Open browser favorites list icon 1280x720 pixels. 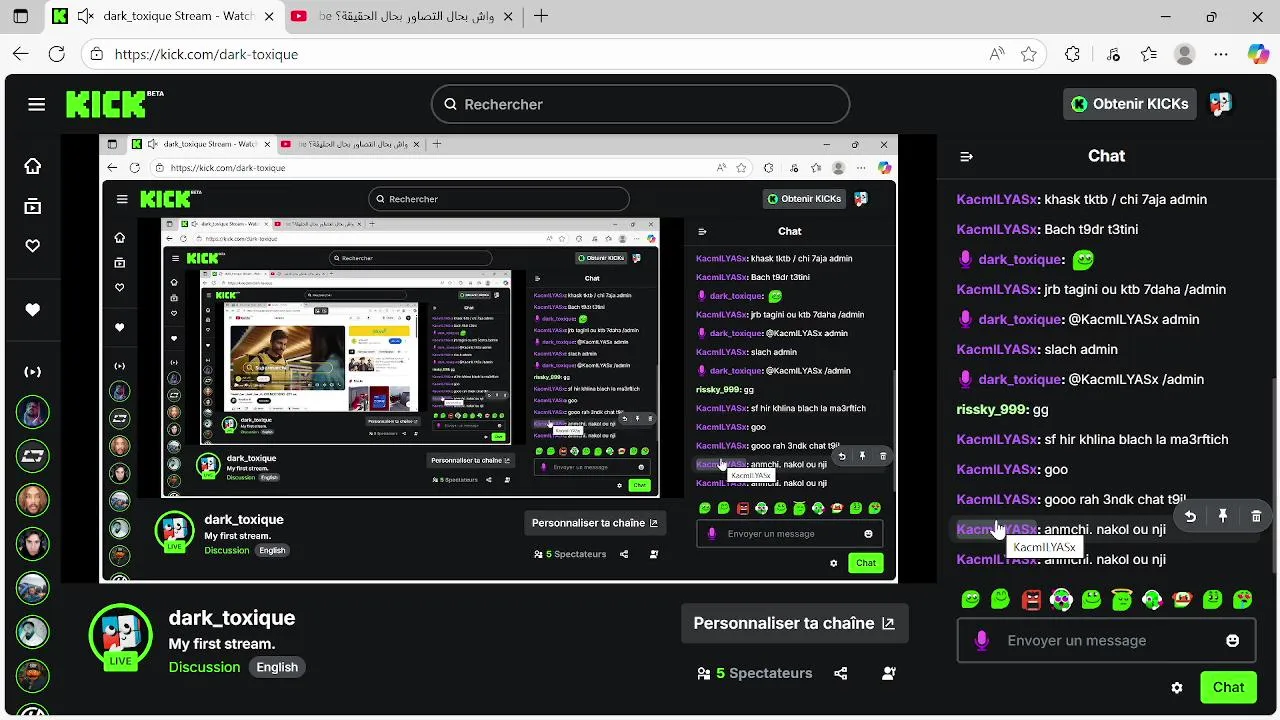(x=1149, y=54)
